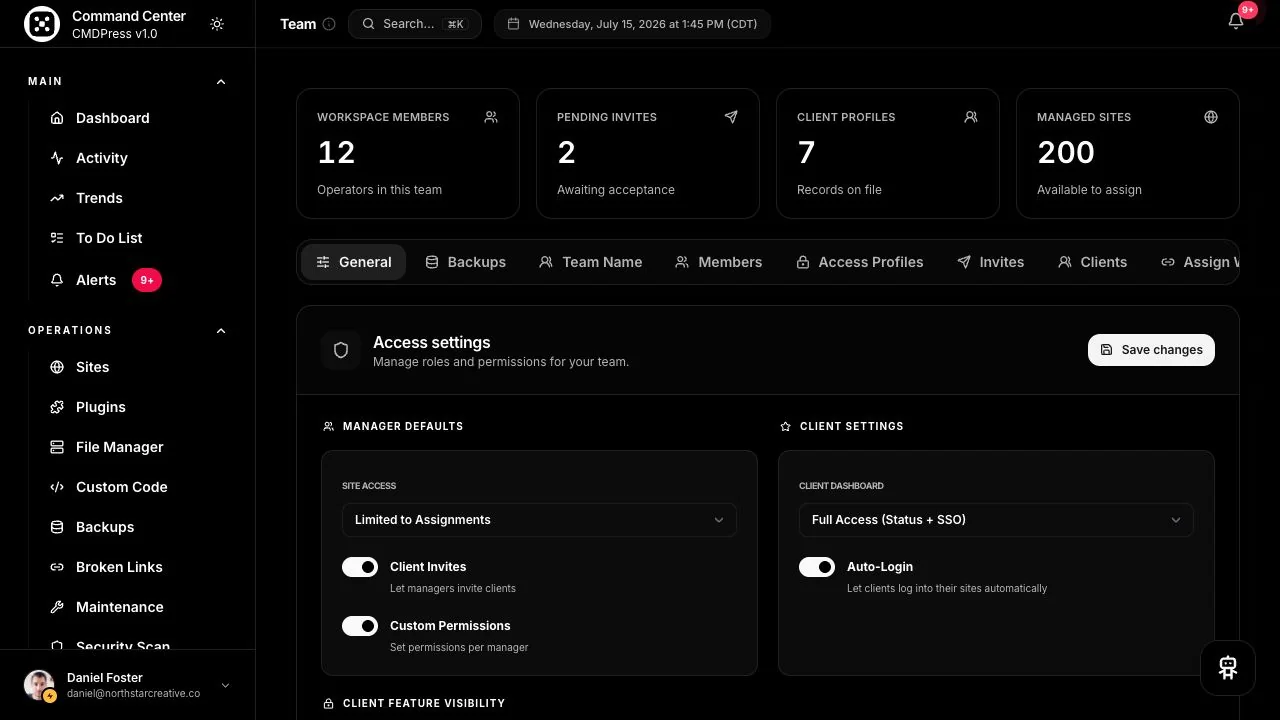
Task: Expand the Daniel Foster account menu chevron
Action: [x=225, y=686]
